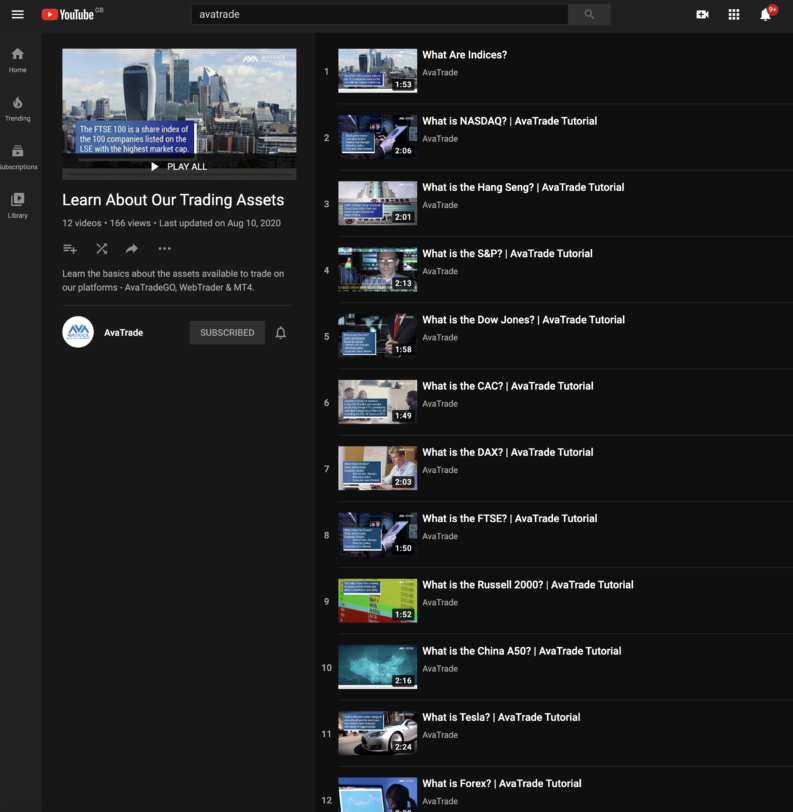Click AvaTrade under What is the Dow Jones?

click(440, 338)
